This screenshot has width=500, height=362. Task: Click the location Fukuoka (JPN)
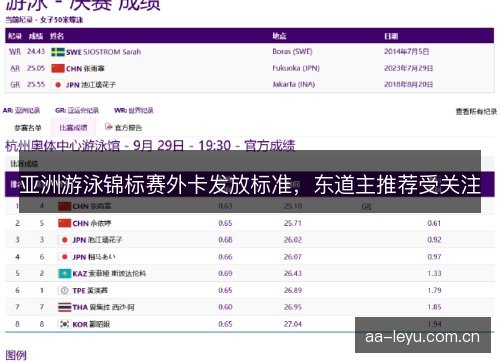coord(296,68)
